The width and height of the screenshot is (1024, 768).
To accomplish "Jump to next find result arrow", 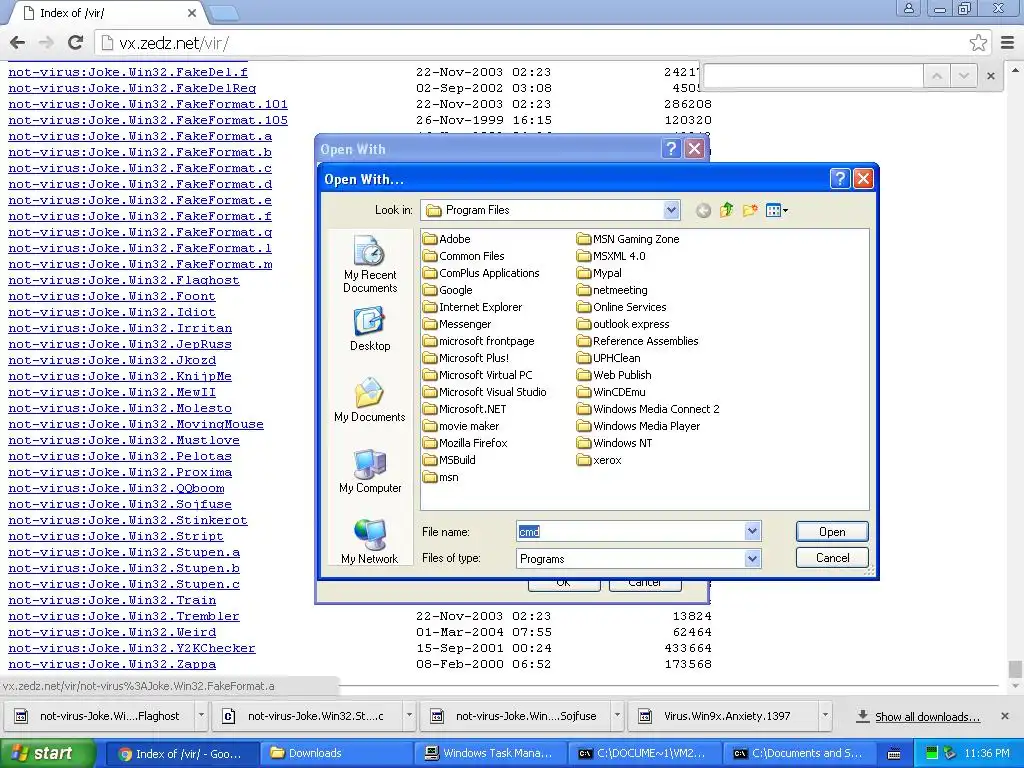I will pyautogui.click(x=964, y=76).
